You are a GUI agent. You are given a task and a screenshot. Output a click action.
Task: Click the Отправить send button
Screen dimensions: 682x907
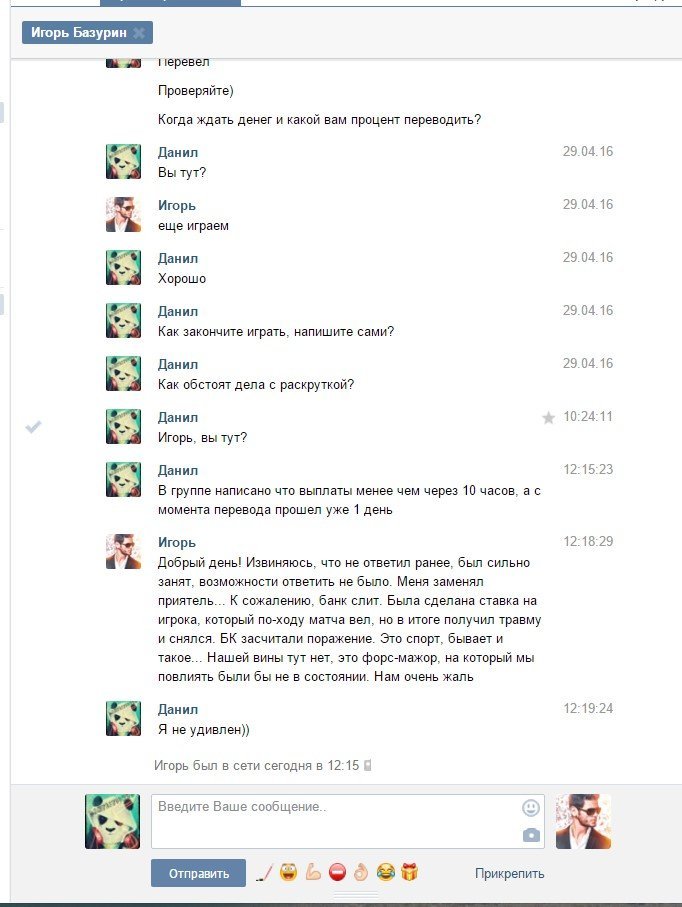(198, 873)
